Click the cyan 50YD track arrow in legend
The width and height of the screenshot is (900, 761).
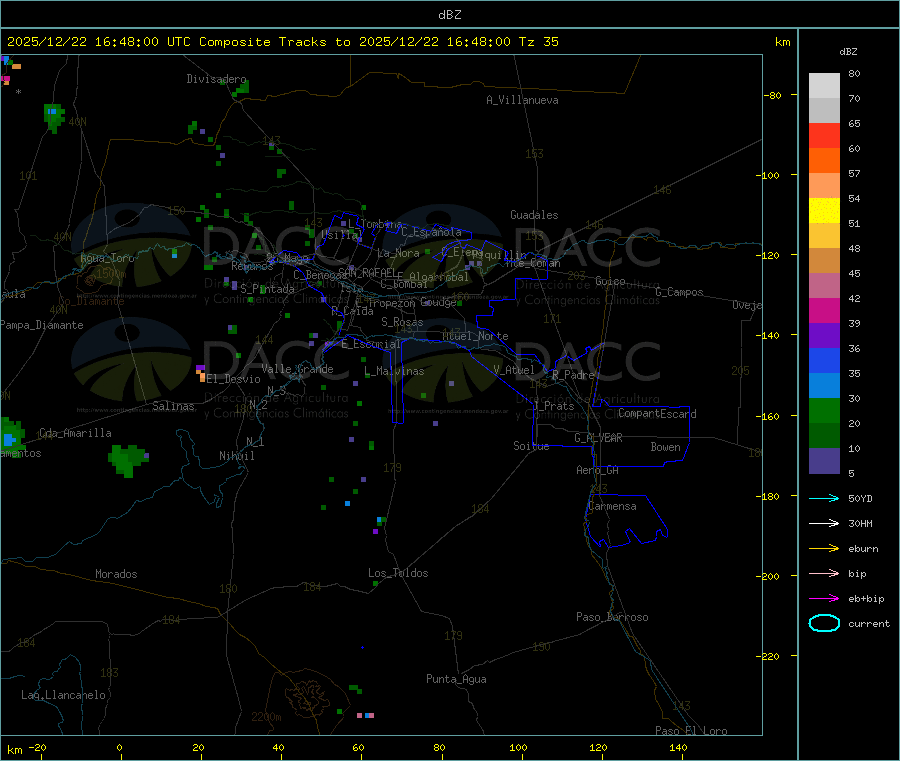pos(824,498)
